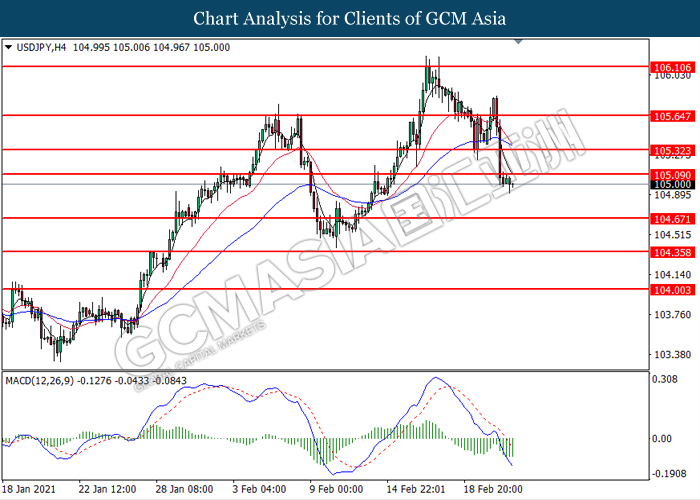
Task: Click the dropdown triangle before USDJPY,H4
Action: click(x=8, y=47)
